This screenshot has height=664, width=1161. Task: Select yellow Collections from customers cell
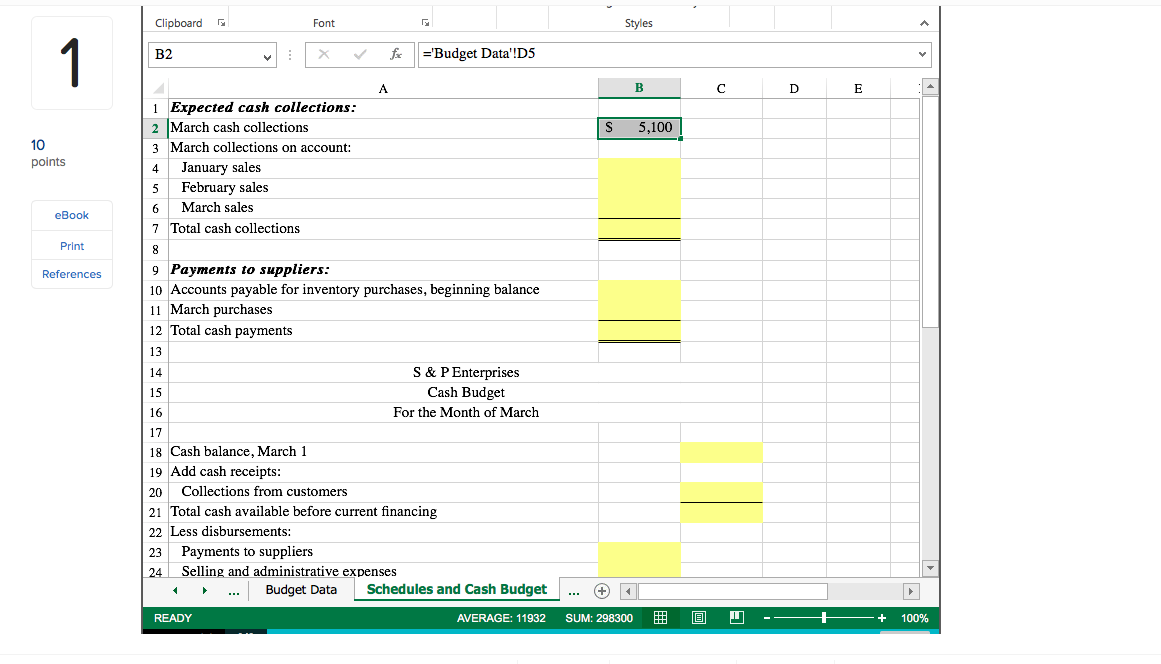click(721, 492)
